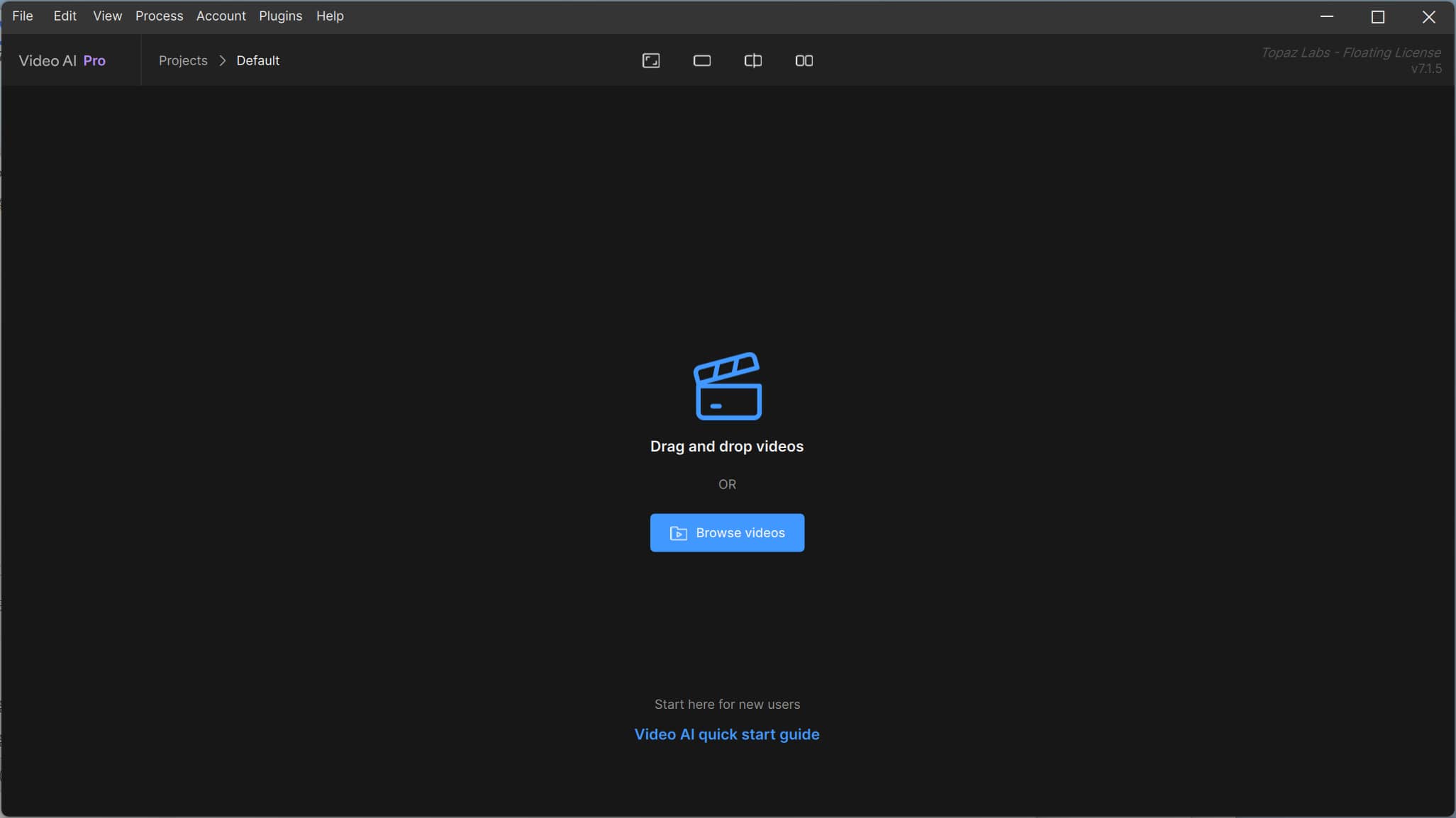Click the fullscreen preview icon
Screen dimensions: 1456x818
point(650,61)
